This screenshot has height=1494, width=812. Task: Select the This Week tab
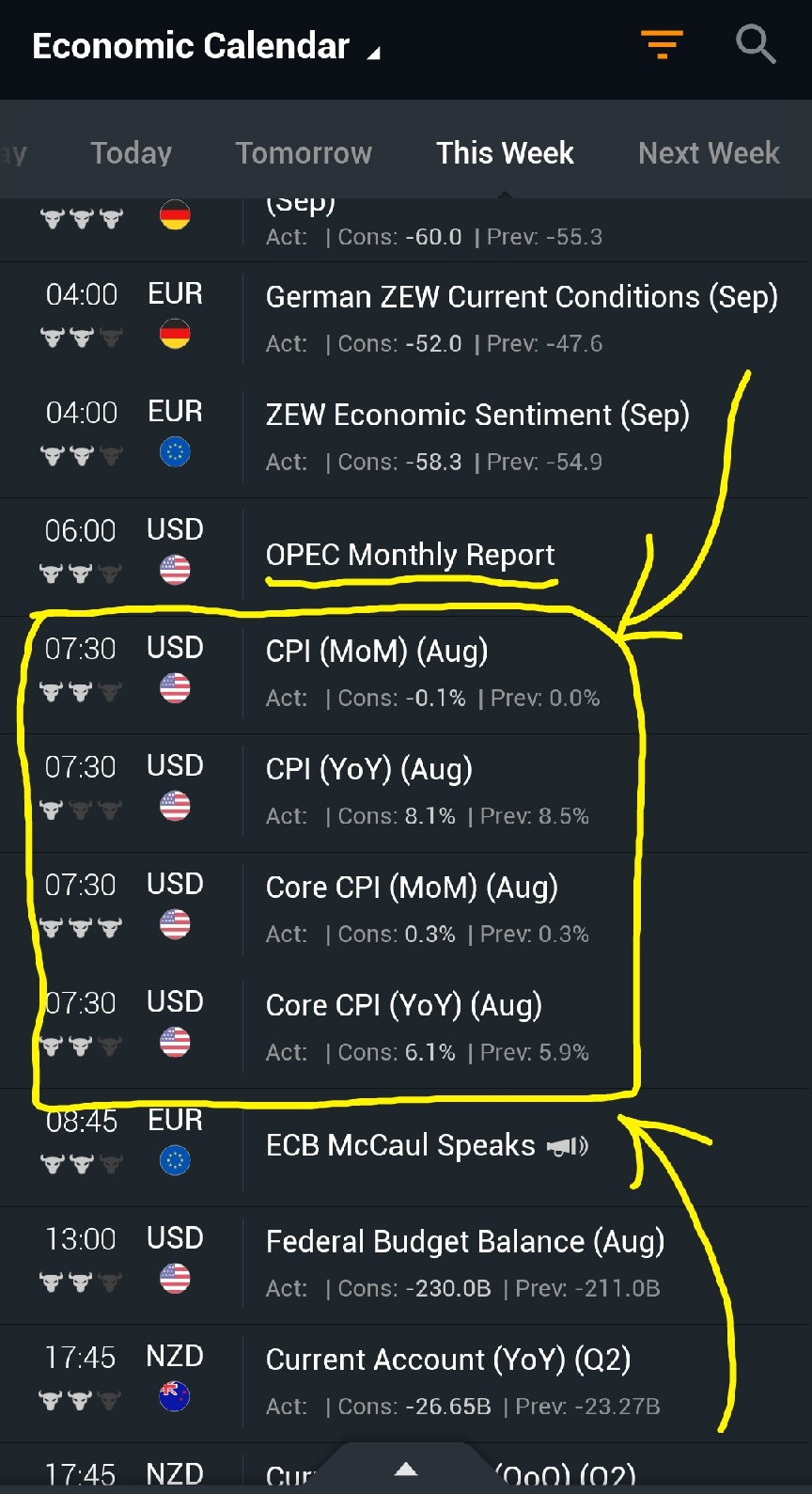pyautogui.click(x=505, y=152)
